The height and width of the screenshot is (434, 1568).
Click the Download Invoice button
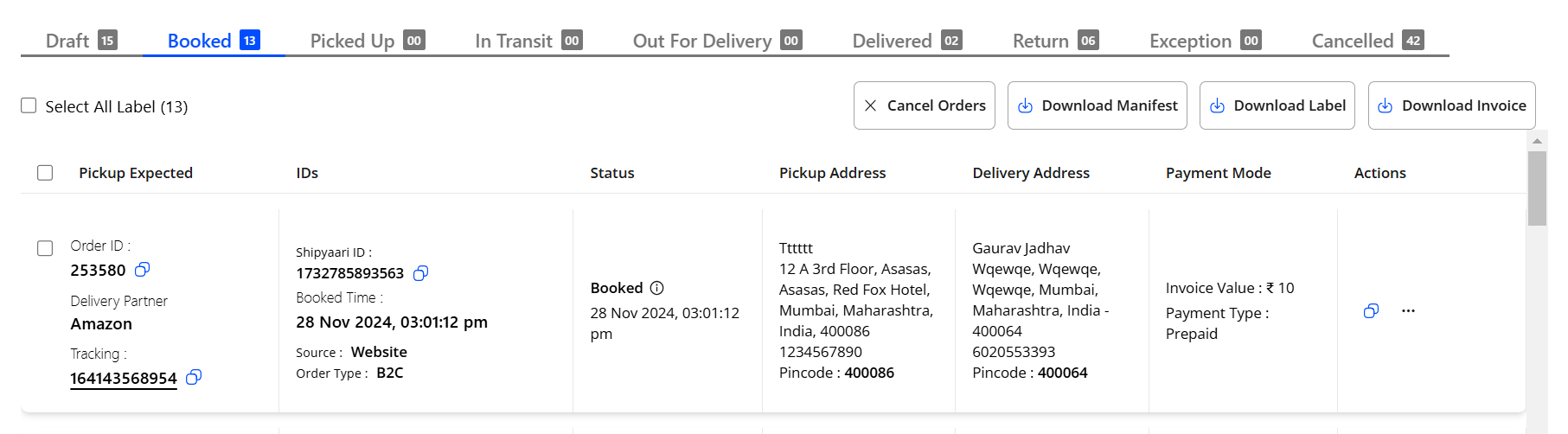pos(1451,105)
